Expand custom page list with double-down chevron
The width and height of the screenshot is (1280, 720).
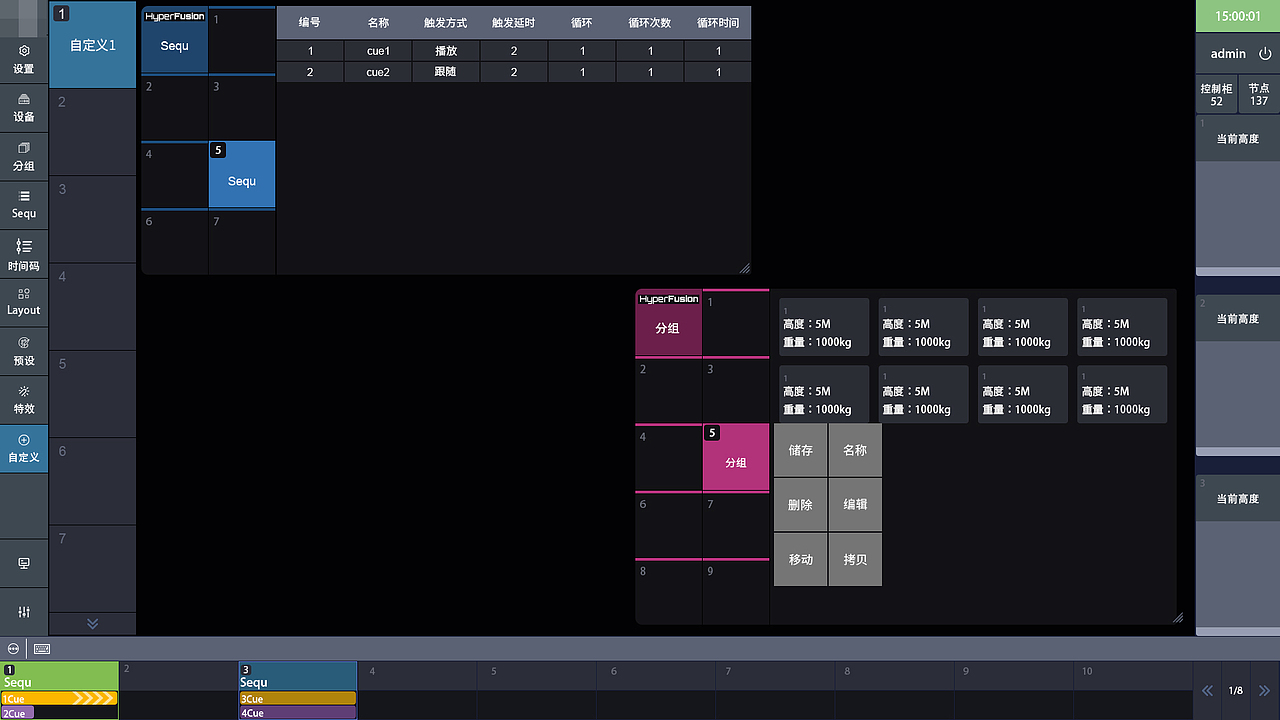[x=92, y=623]
